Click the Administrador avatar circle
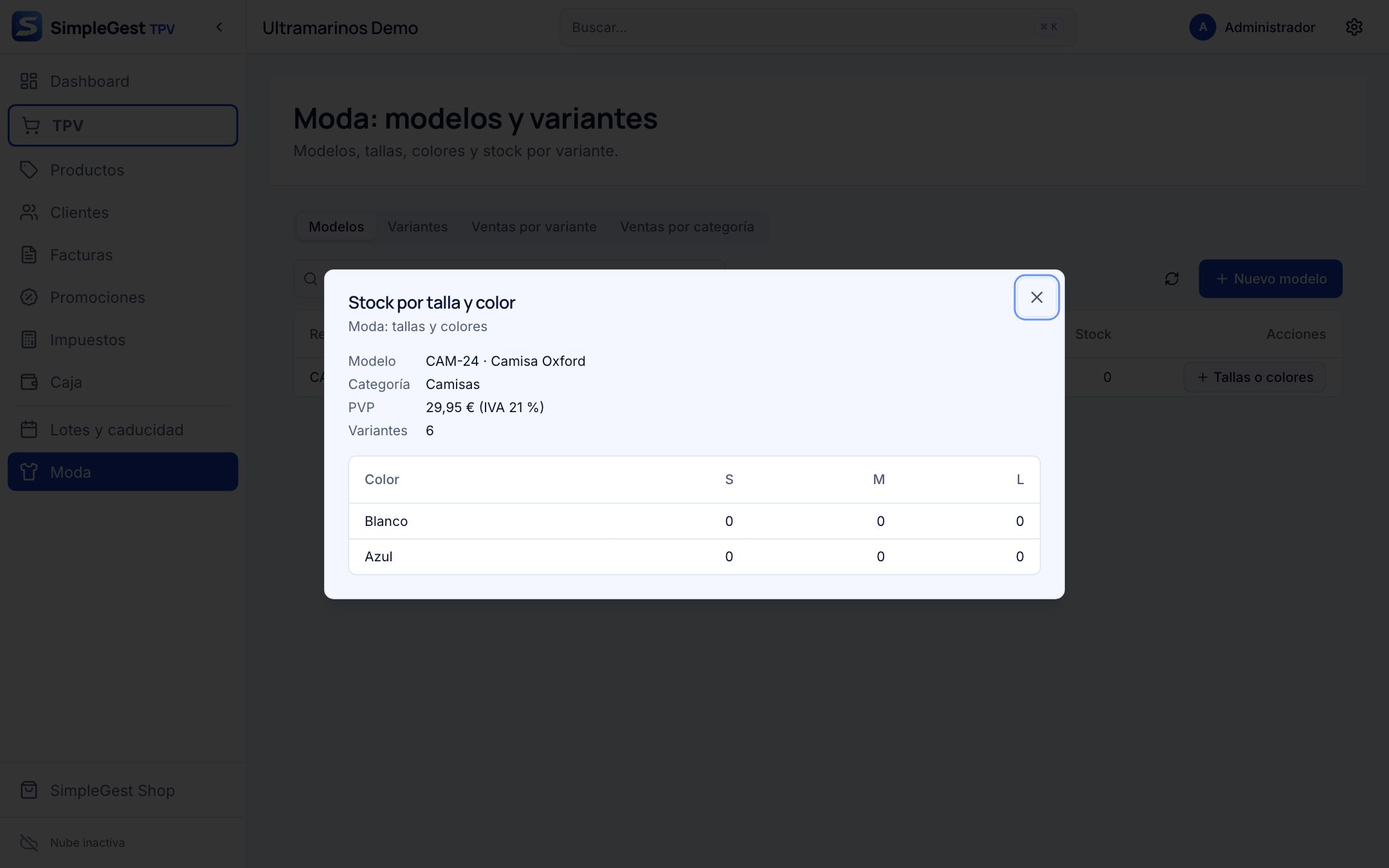Screen dimensions: 1389x868 pyautogui.click(x=1203, y=27)
